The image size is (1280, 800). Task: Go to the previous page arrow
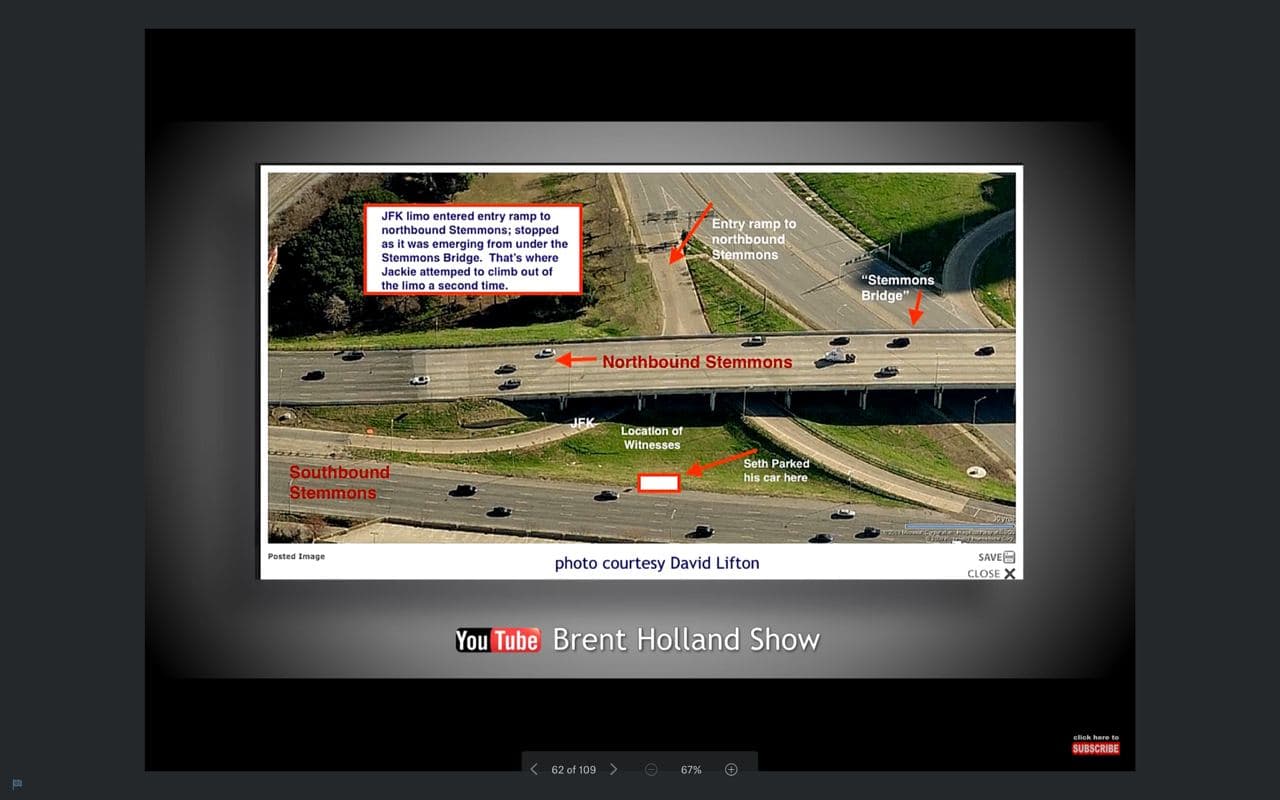coord(534,769)
